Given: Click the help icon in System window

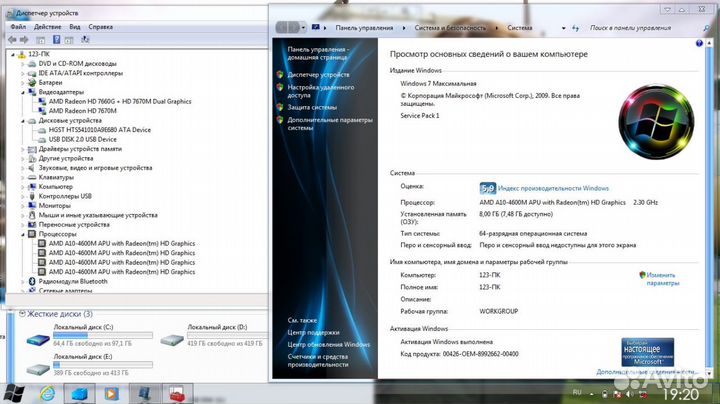Looking at the screenshot, I should pos(699,43).
